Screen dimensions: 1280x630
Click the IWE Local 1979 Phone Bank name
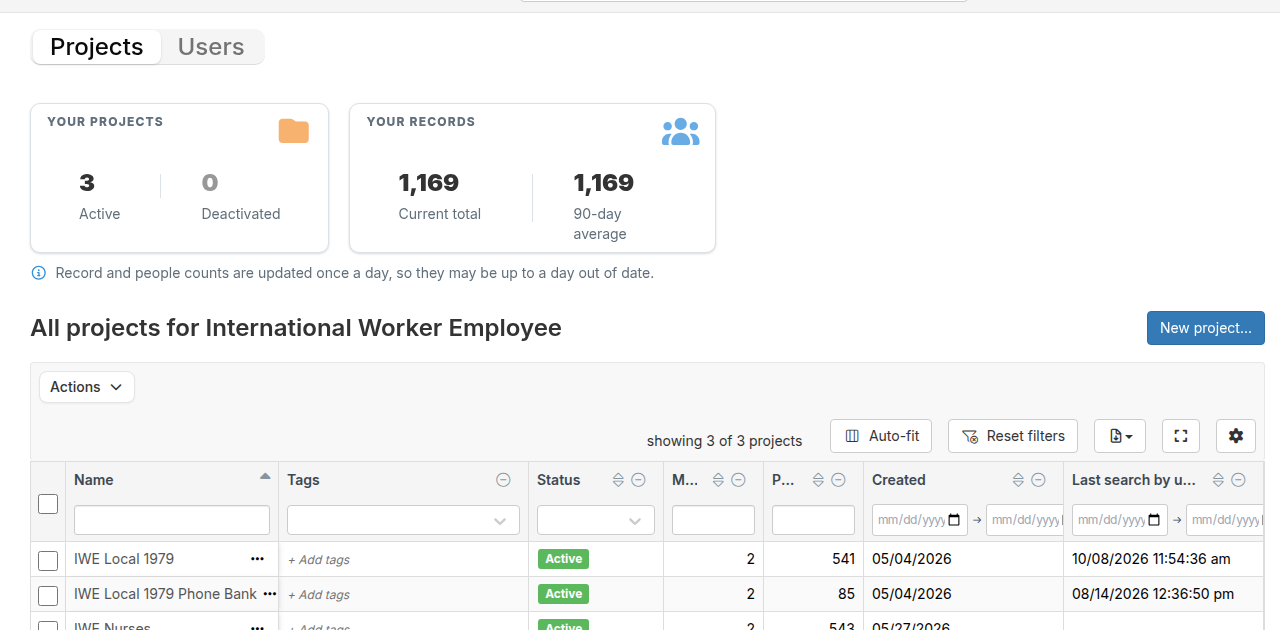(165, 594)
